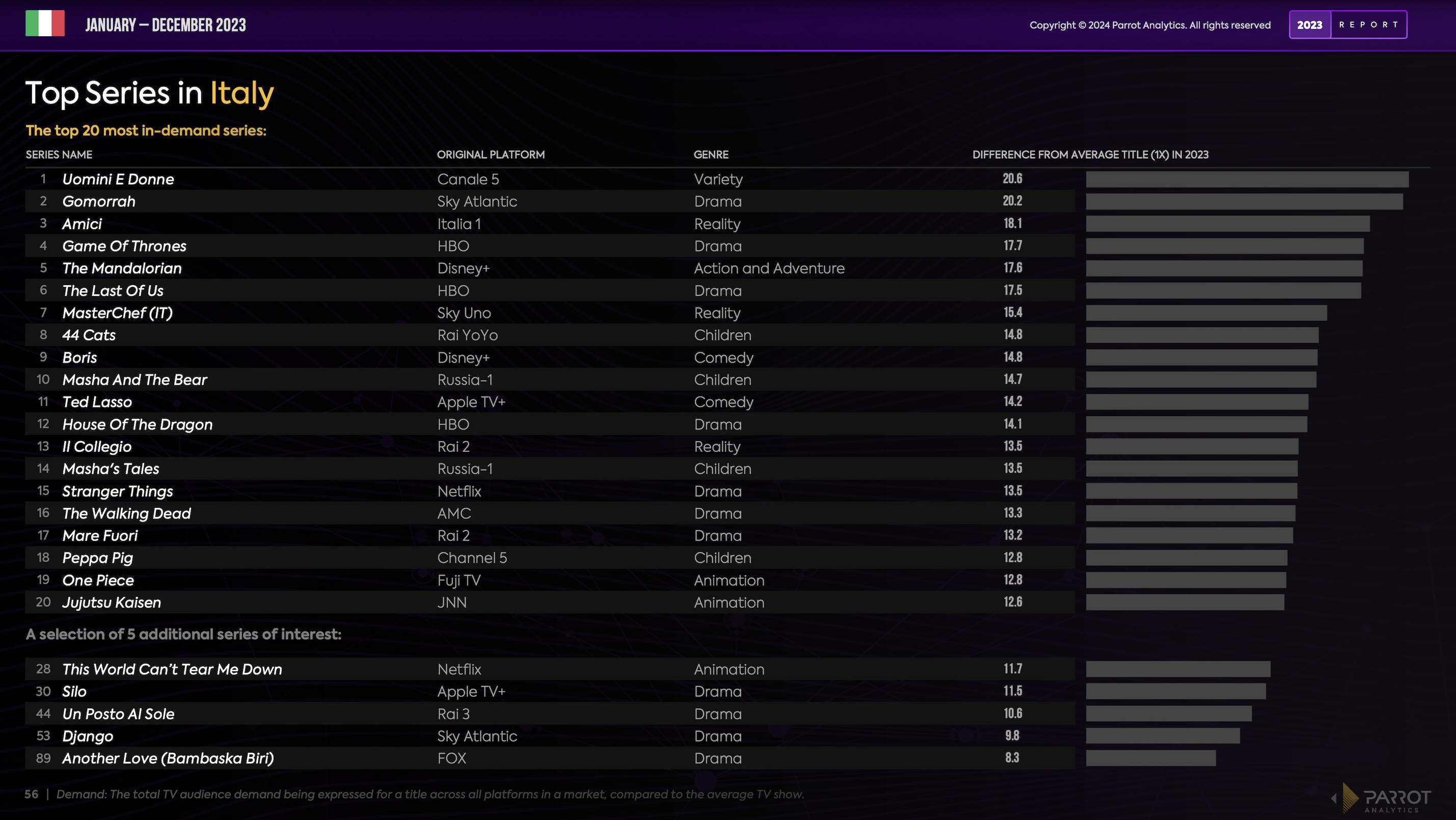Click the 20.6 demand value
This screenshot has height=820, width=1456.
[x=1012, y=179]
